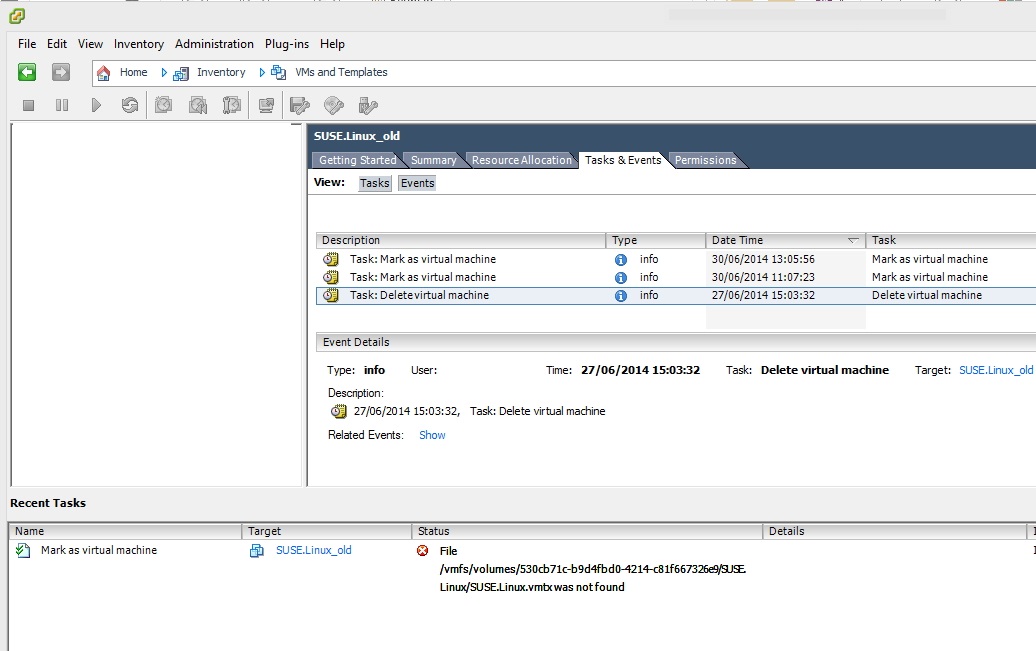Revert to current snapshot via toolbar icon
This screenshot has width=1036, height=651.
197,104
